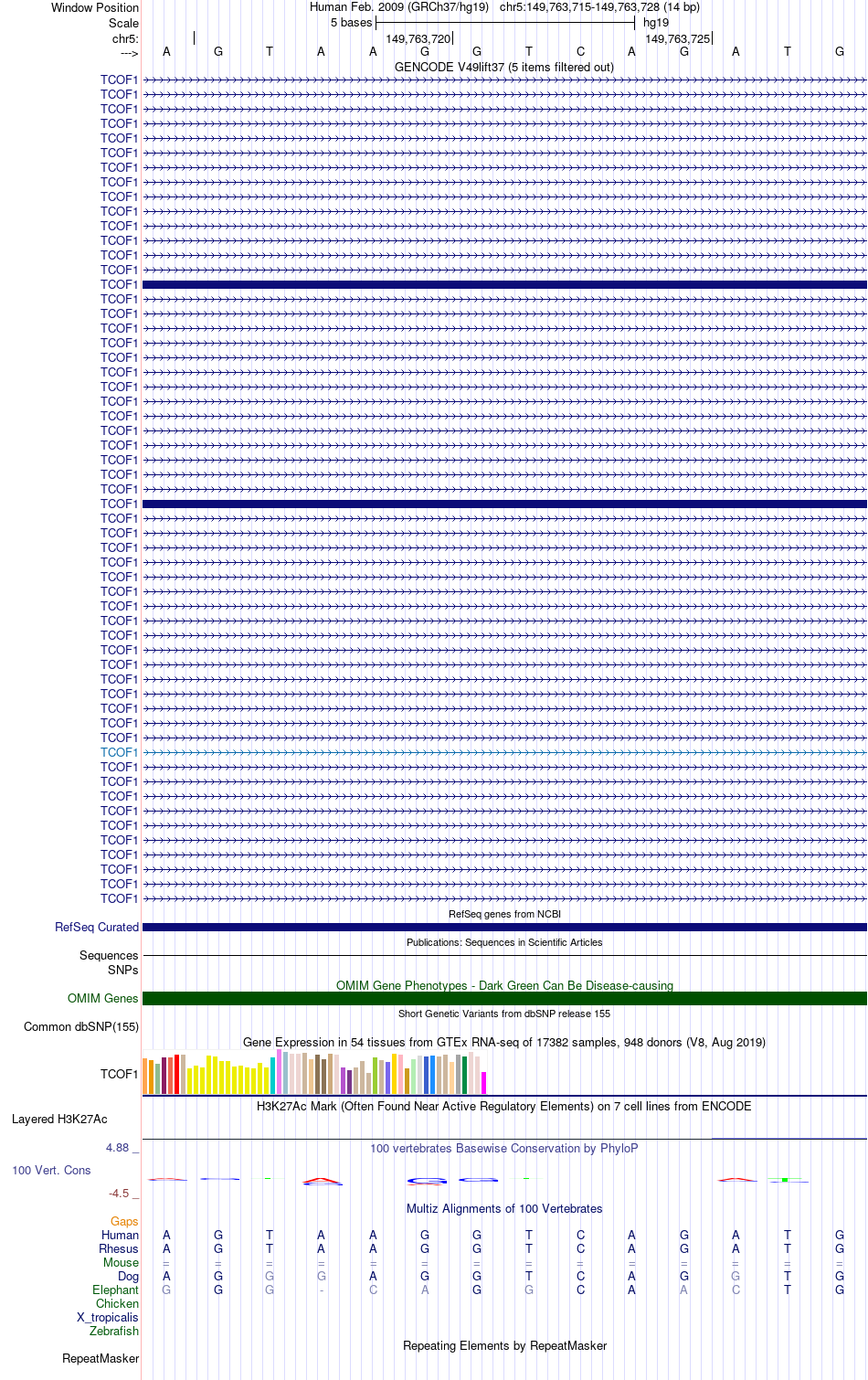
Task: Click RefSeq genes from NCBI title
Action: pyautogui.click(x=504, y=914)
